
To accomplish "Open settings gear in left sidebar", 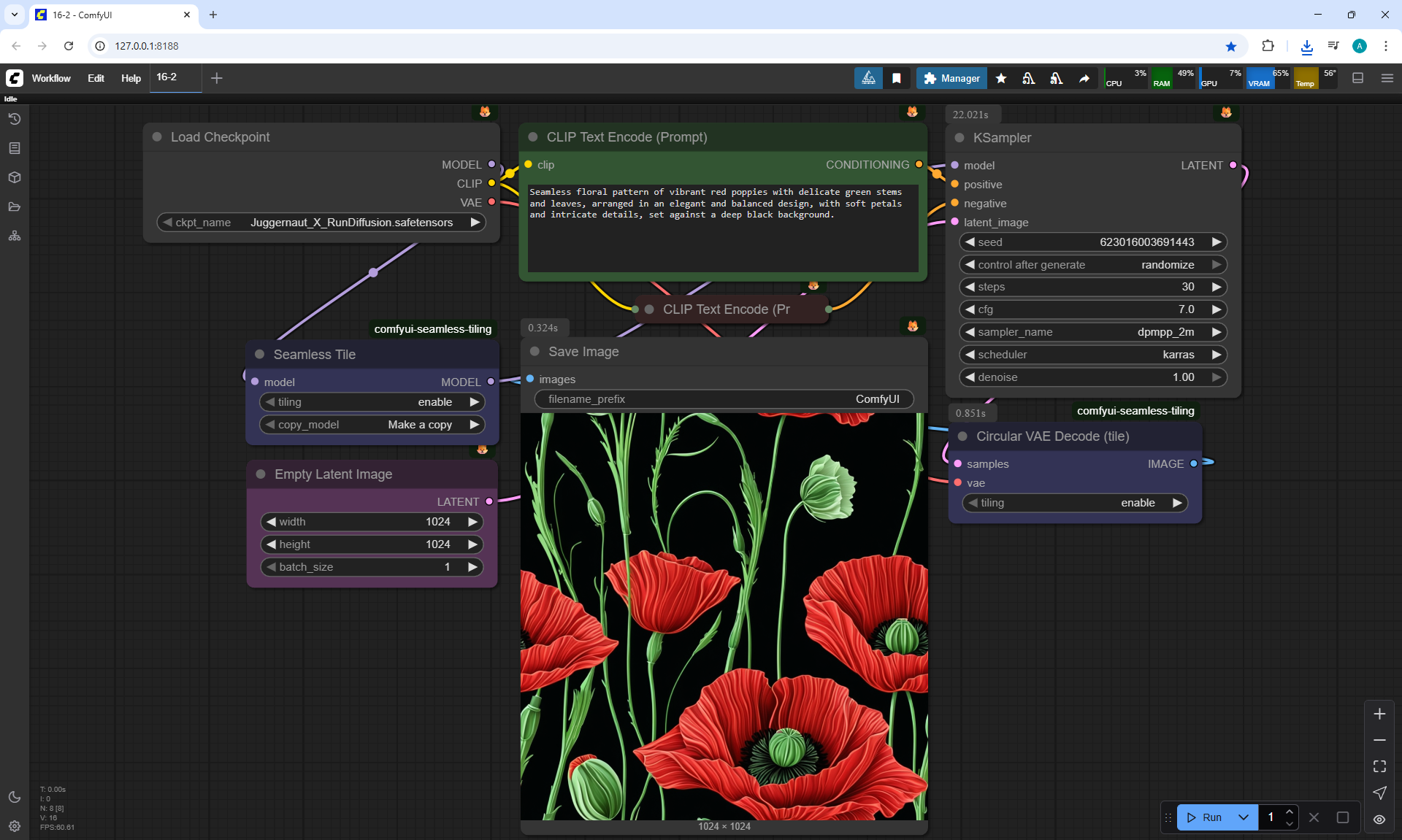I will point(15,826).
